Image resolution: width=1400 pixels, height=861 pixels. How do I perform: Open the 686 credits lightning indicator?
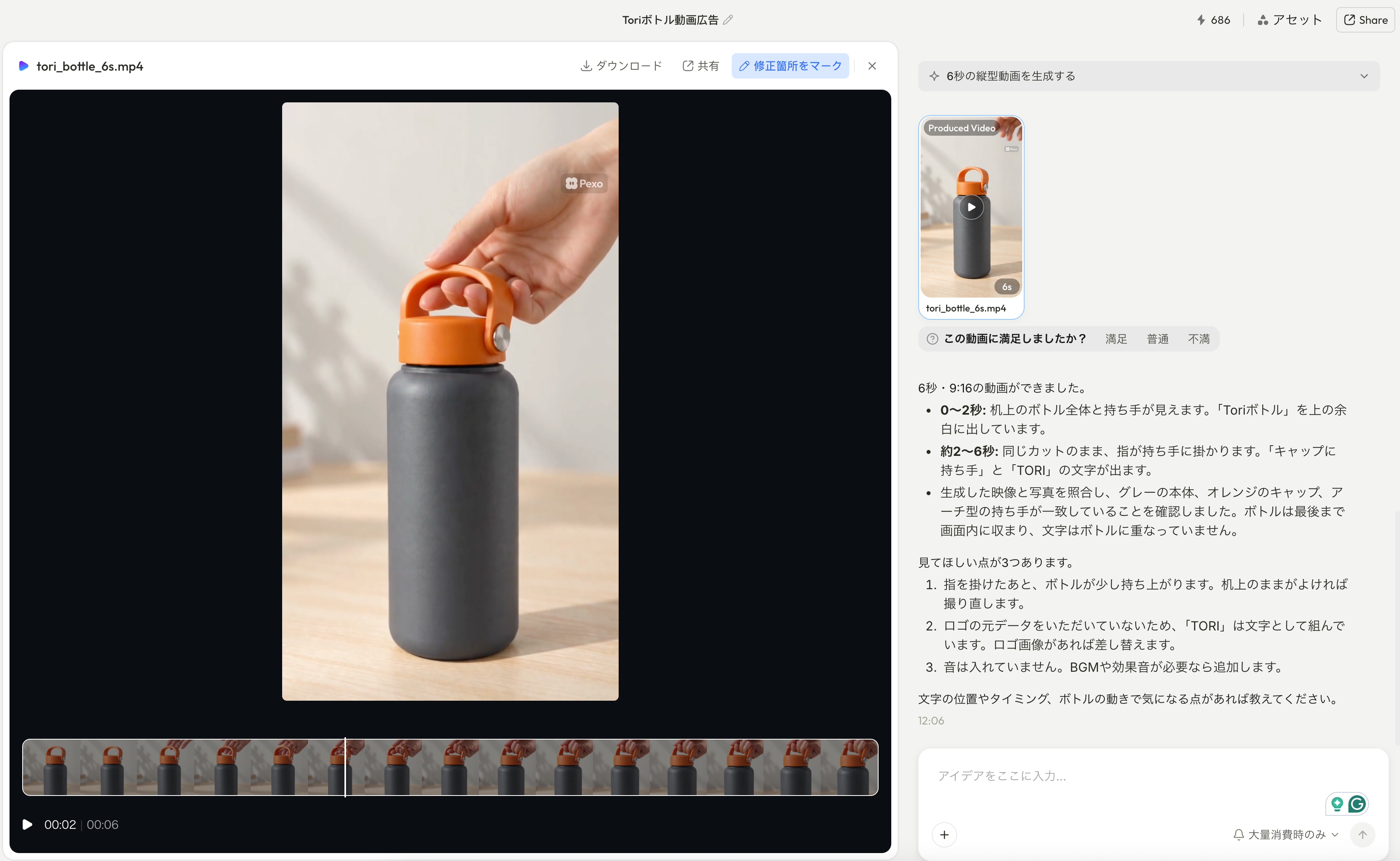point(1213,20)
